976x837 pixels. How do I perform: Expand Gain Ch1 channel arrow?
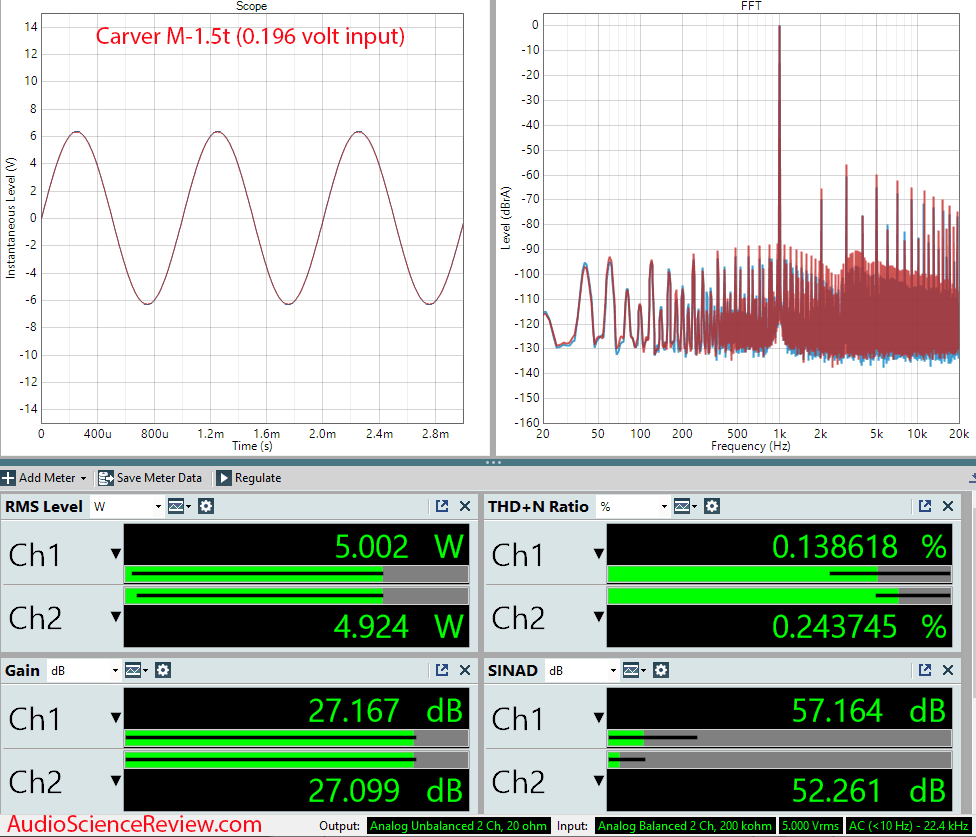tap(116, 718)
